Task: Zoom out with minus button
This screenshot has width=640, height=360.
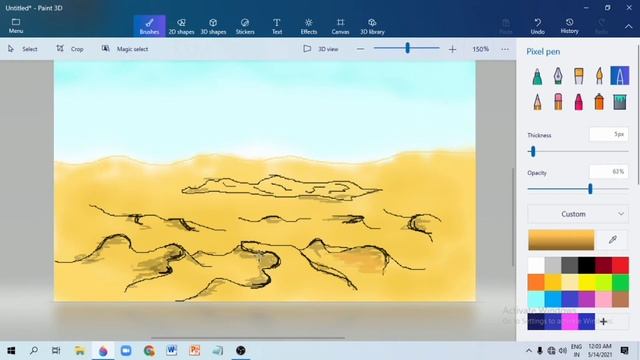Action: pos(360,49)
